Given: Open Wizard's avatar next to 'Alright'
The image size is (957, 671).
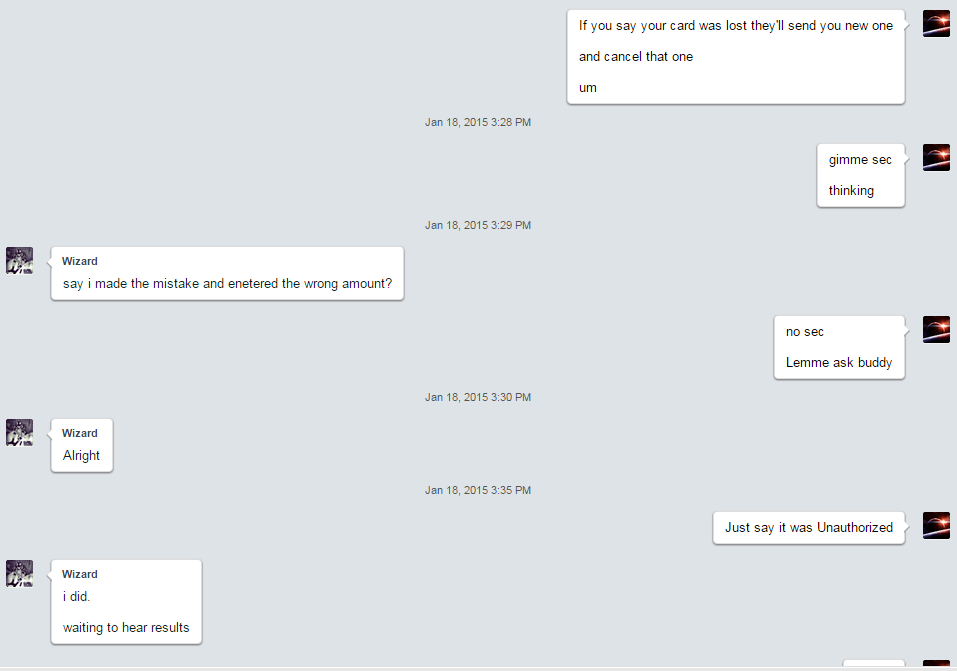Looking at the screenshot, I should pos(20,433).
